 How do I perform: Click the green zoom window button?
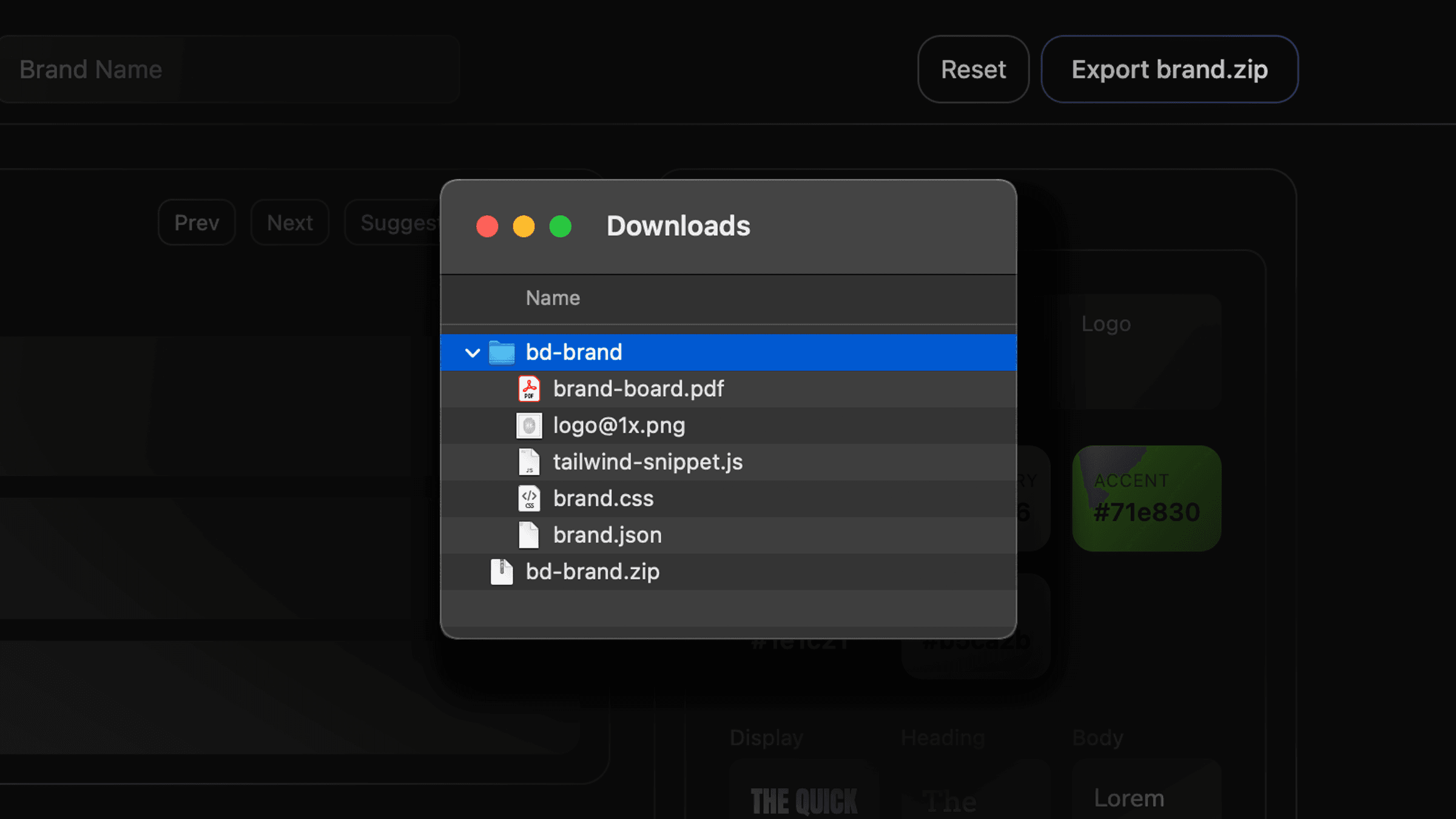(x=561, y=226)
